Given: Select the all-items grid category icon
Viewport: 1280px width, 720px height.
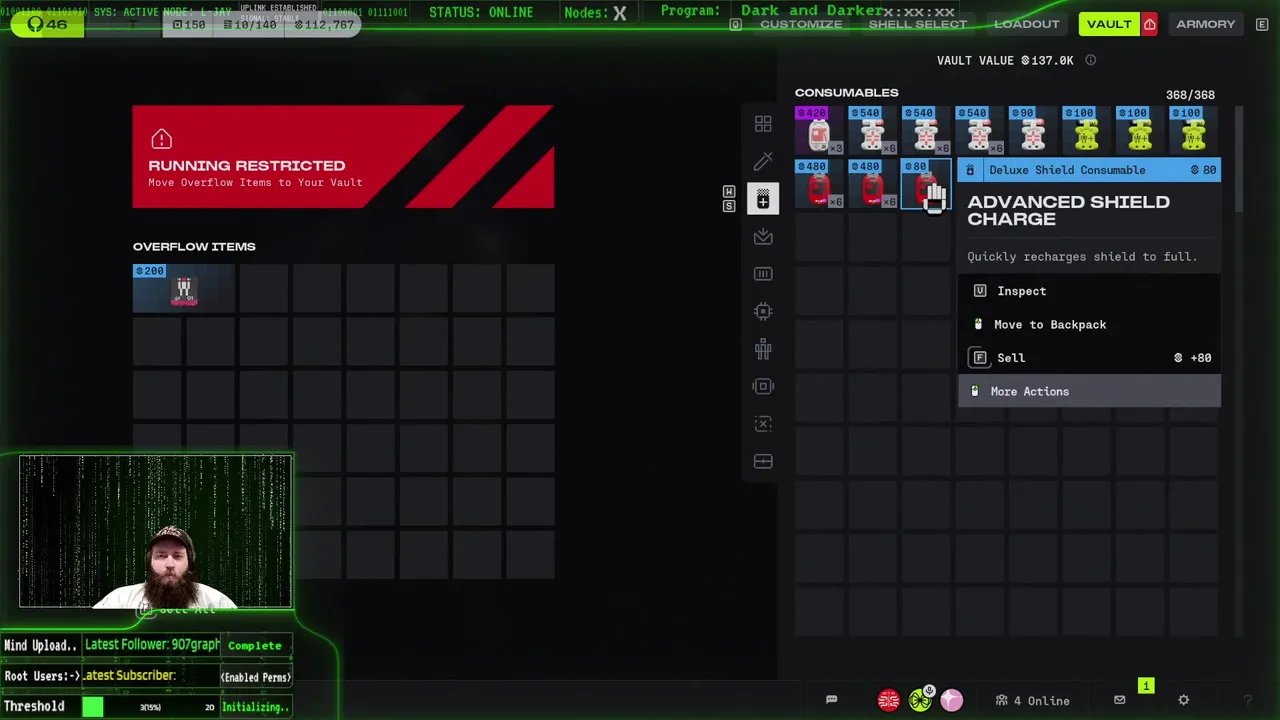Looking at the screenshot, I should pos(763,124).
